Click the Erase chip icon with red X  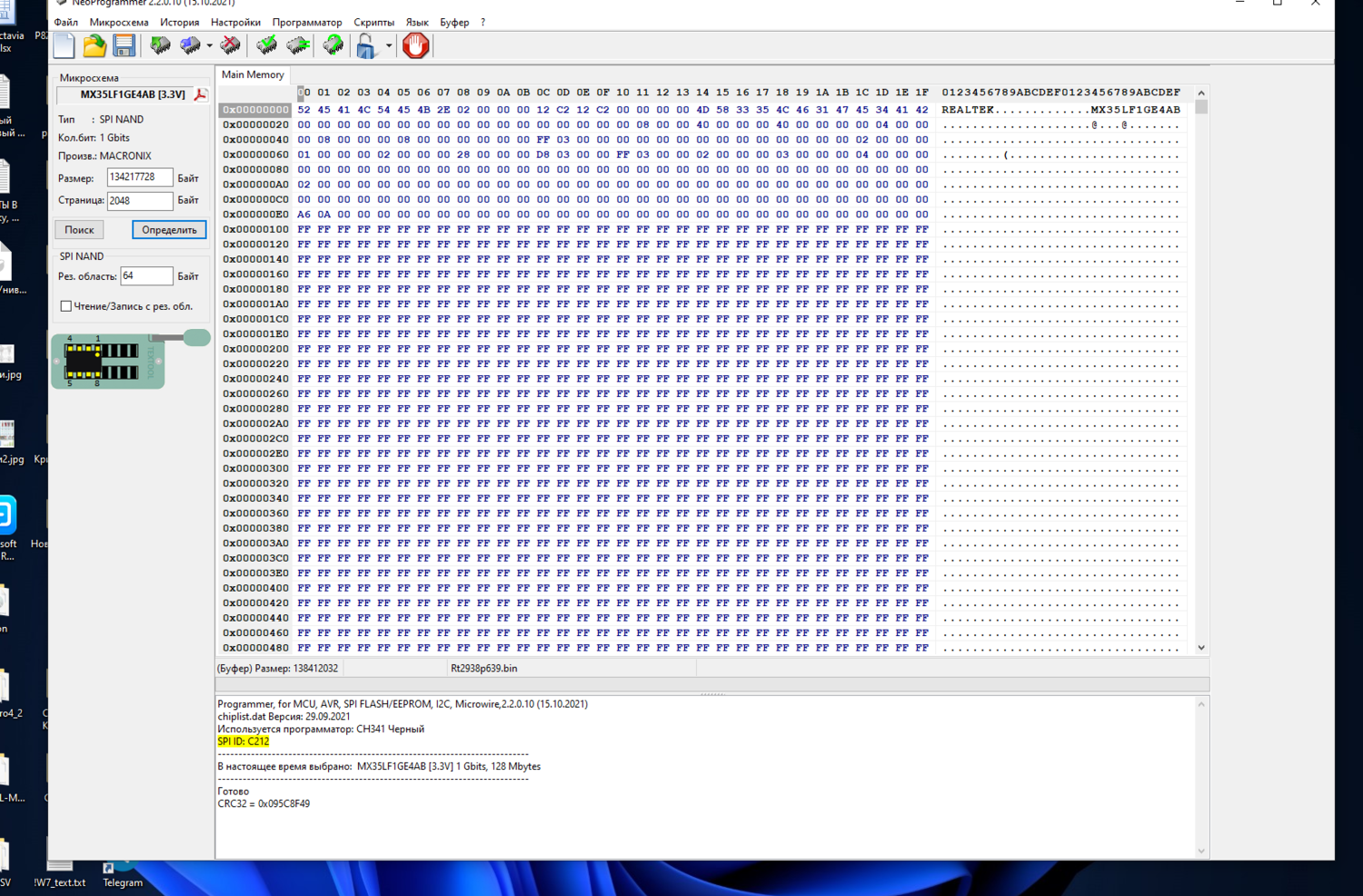(x=231, y=45)
